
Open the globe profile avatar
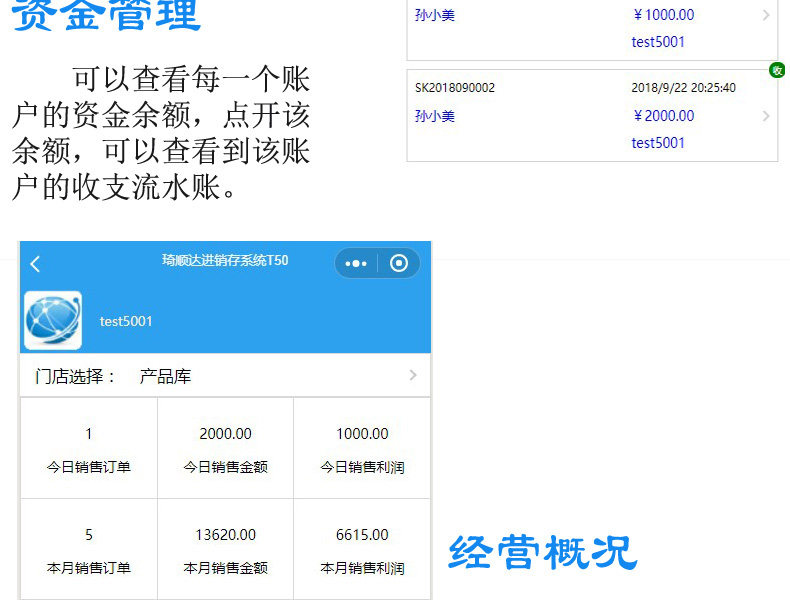[x=53, y=320]
